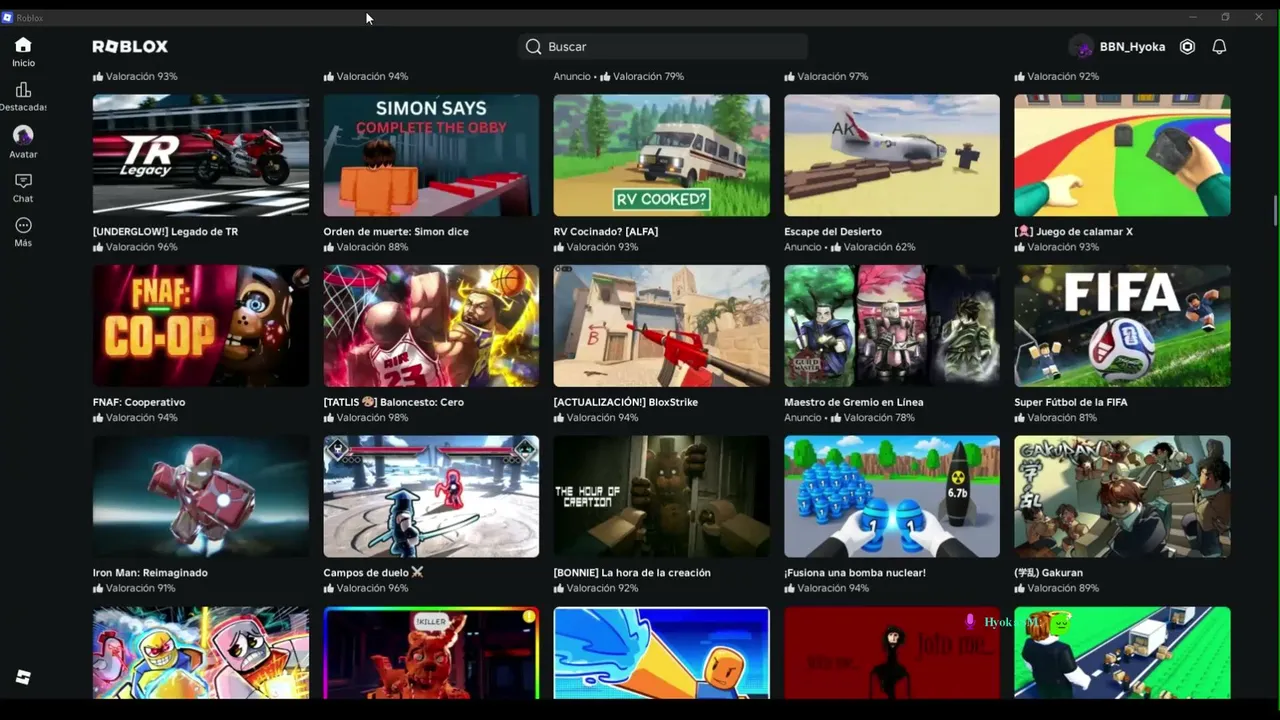The height and width of the screenshot is (720, 1280).
Task: Open the sword duel arena thumbnail
Action: (431, 496)
